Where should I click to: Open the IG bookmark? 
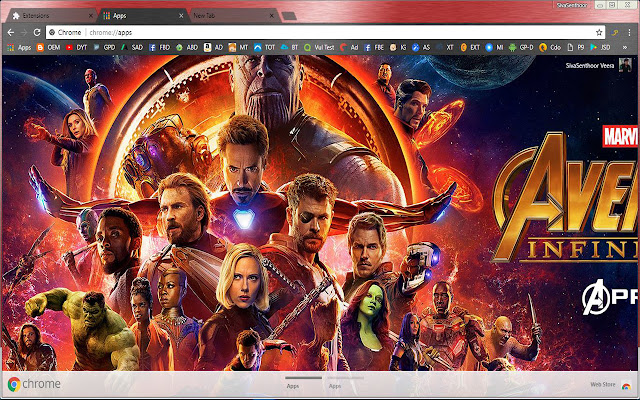tap(398, 47)
